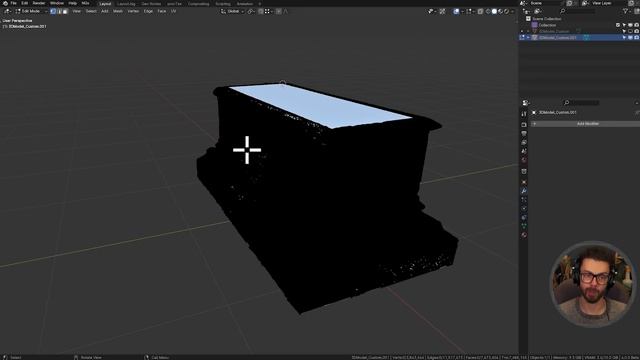Image resolution: width=640 pixels, height=360 pixels.
Task: Select rendered viewport shading
Action: (x=507, y=11)
